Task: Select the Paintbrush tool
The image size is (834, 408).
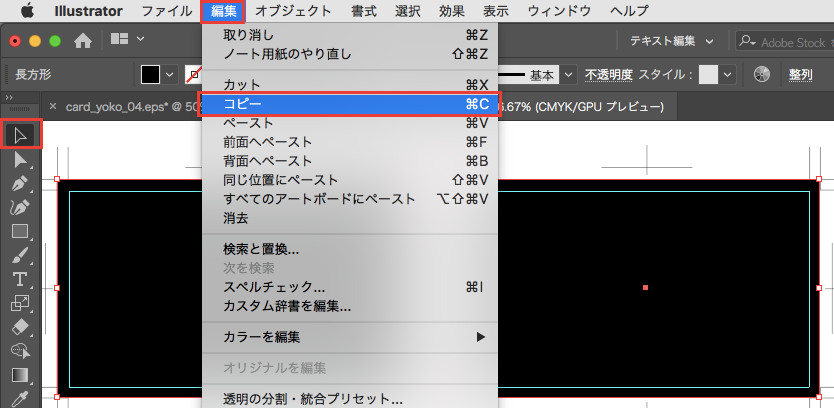Action: (x=20, y=255)
